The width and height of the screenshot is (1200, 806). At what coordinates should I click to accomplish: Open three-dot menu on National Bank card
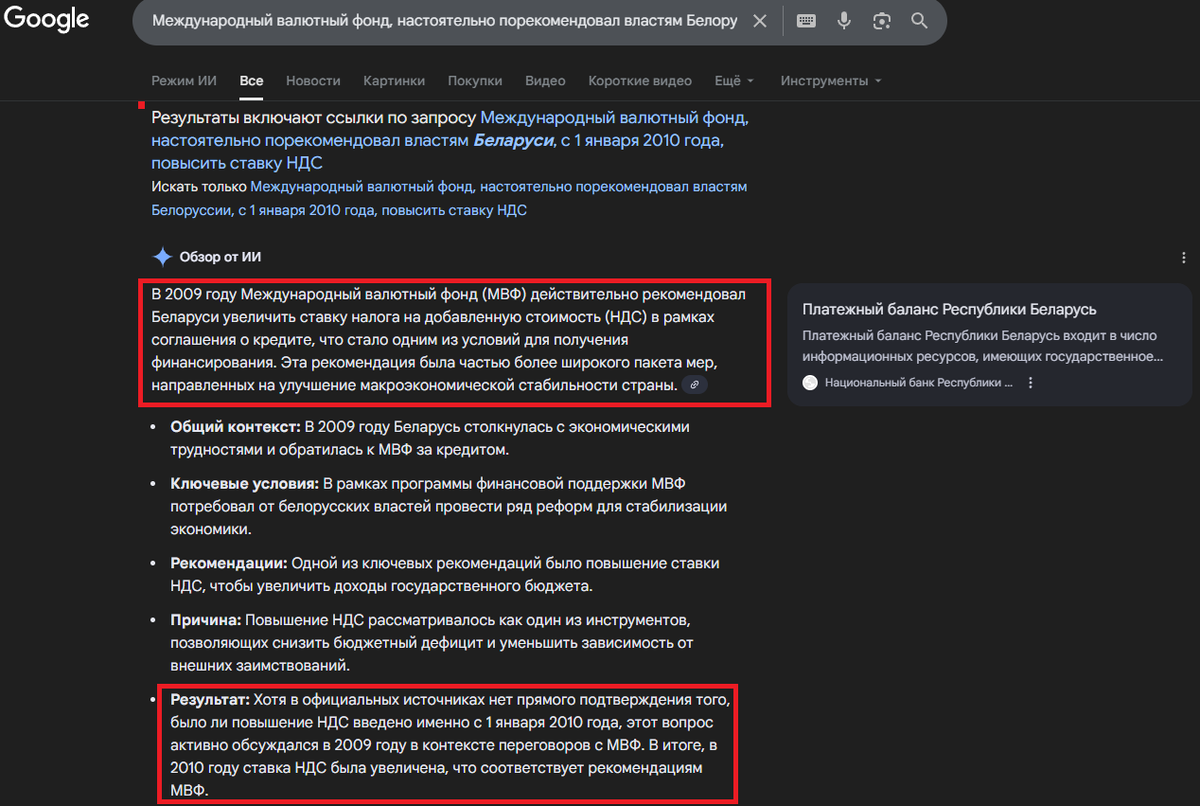pyautogui.click(x=1031, y=383)
